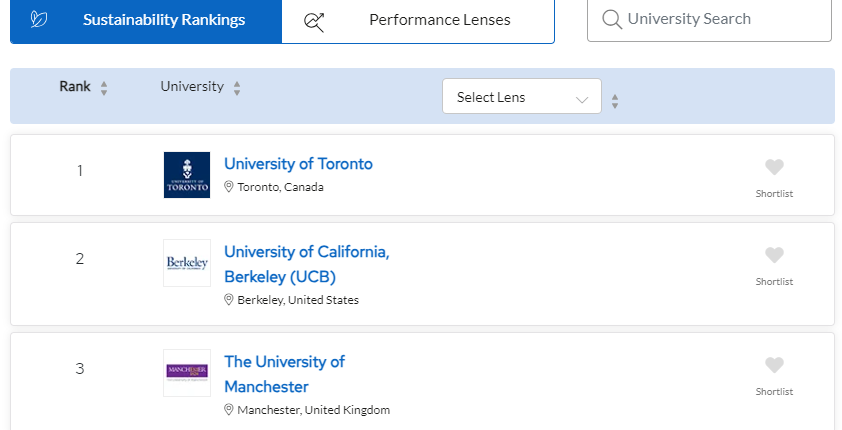Image resolution: width=842 pixels, height=430 pixels.
Task: Open University of California, Berkeley link
Action: 307,264
